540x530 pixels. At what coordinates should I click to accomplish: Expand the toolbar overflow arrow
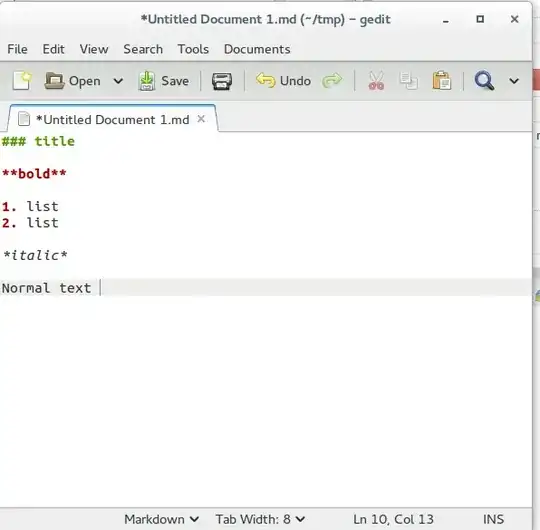click(514, 81)
